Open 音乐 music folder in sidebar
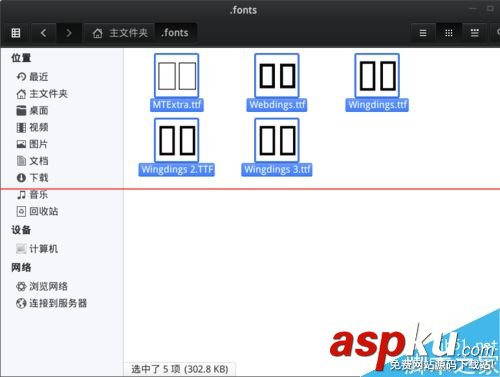 (32, 194)
